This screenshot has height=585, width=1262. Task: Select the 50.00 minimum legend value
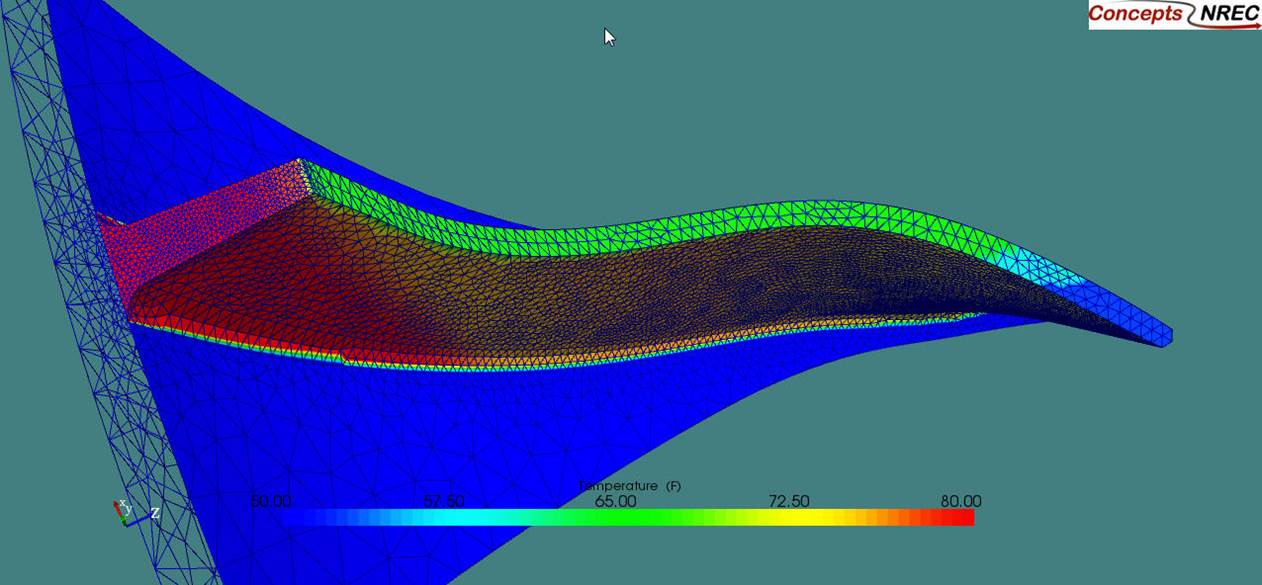point(271,501)
